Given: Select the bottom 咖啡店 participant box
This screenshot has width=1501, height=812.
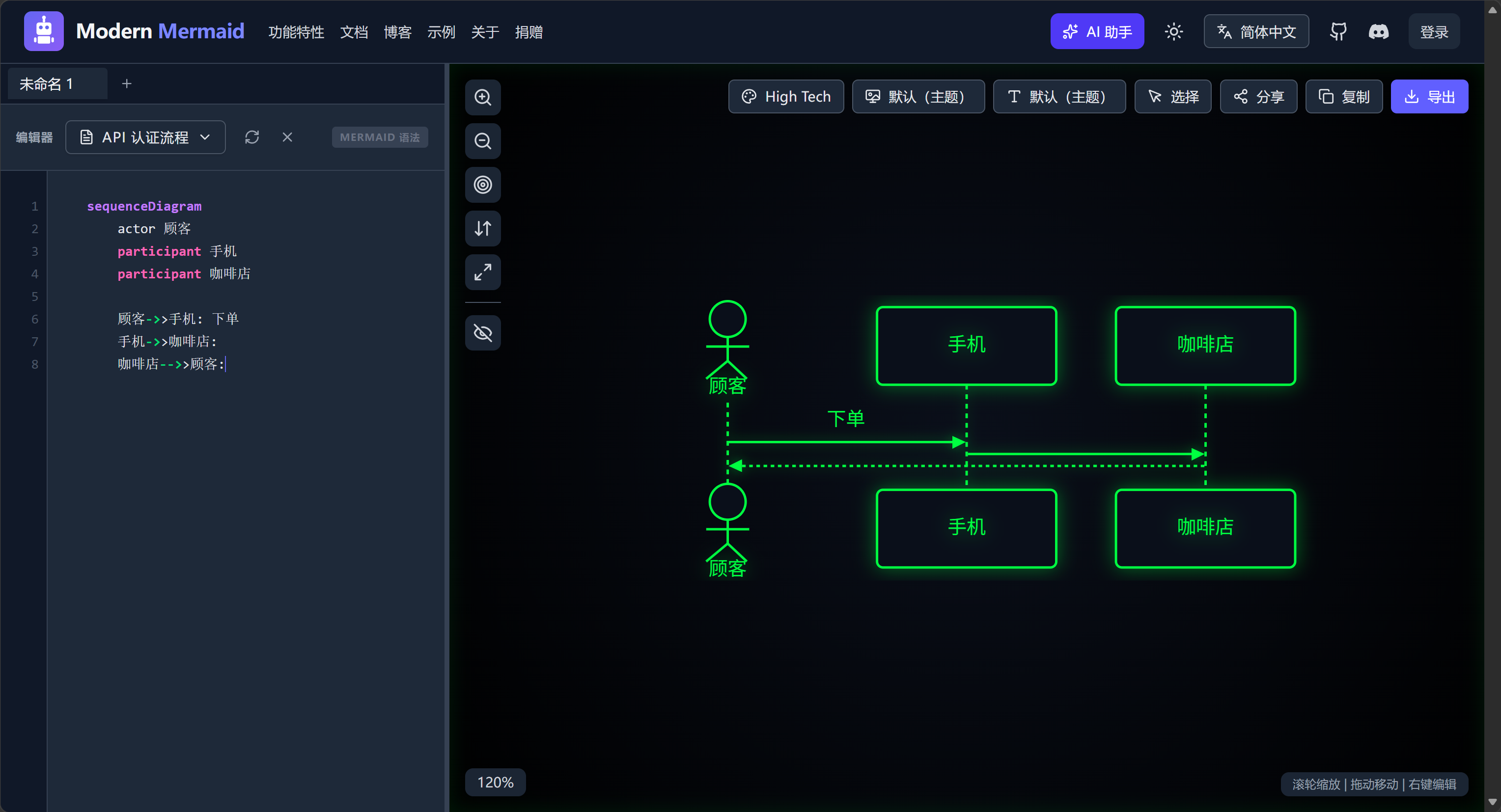Looking at the screenshot, I should point(1205,528).
